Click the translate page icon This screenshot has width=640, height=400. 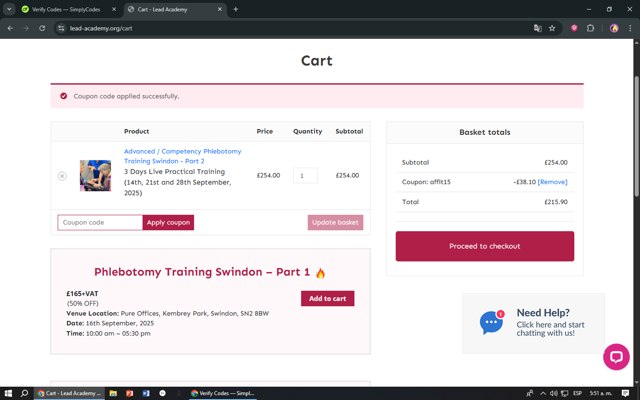[538, 28]
